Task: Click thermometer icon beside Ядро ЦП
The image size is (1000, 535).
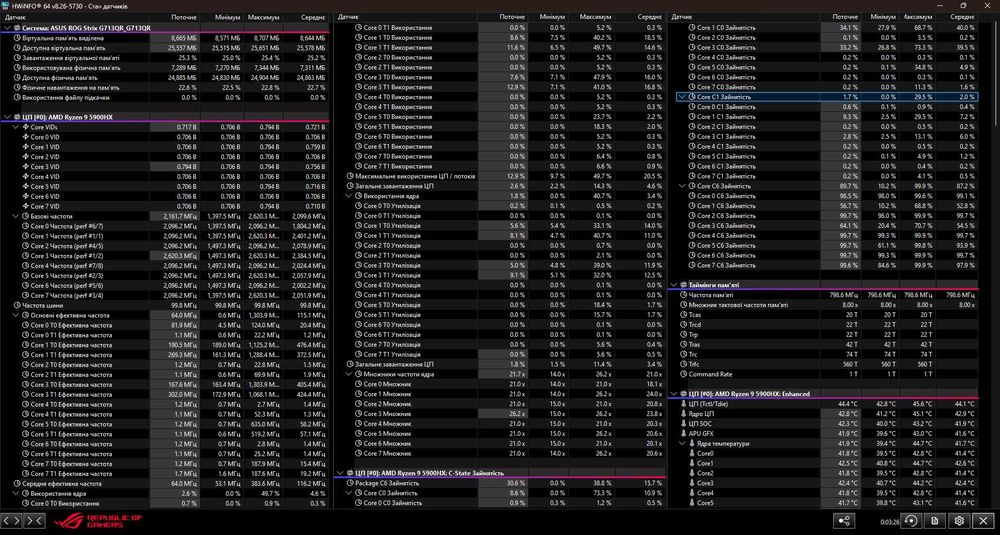Action: 684,414
